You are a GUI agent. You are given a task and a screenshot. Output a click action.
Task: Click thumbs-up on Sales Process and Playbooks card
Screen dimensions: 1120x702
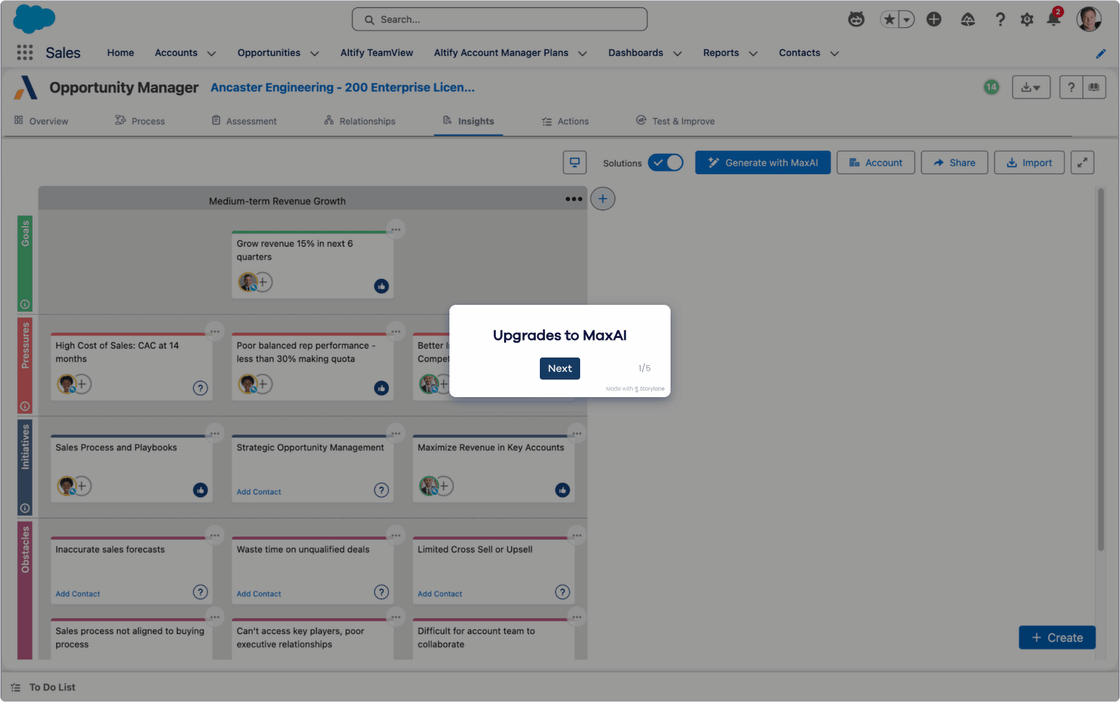click(200, 490)
